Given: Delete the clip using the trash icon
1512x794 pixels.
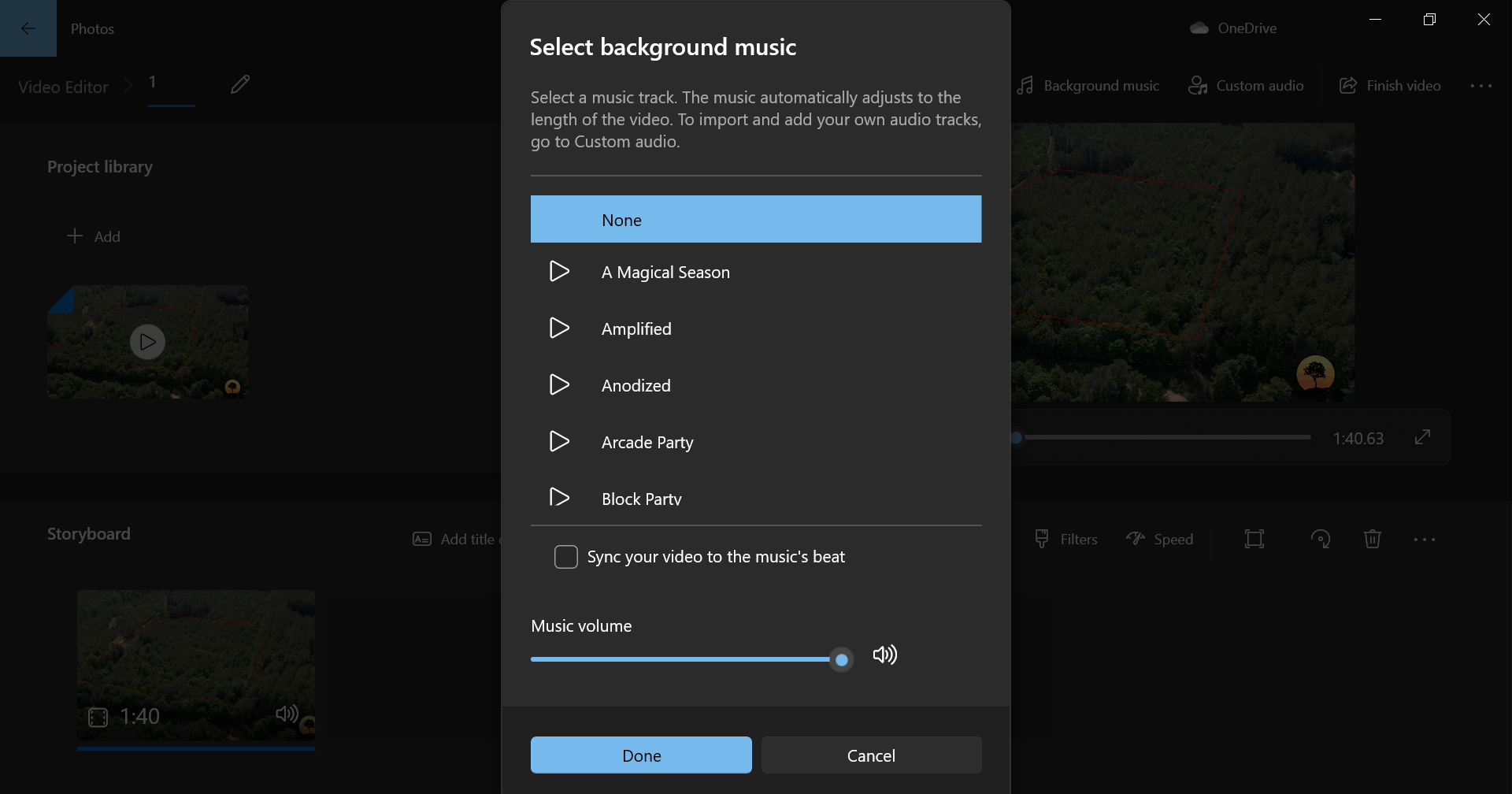Looking at the screenshot, I should [x=1373, y=539].
